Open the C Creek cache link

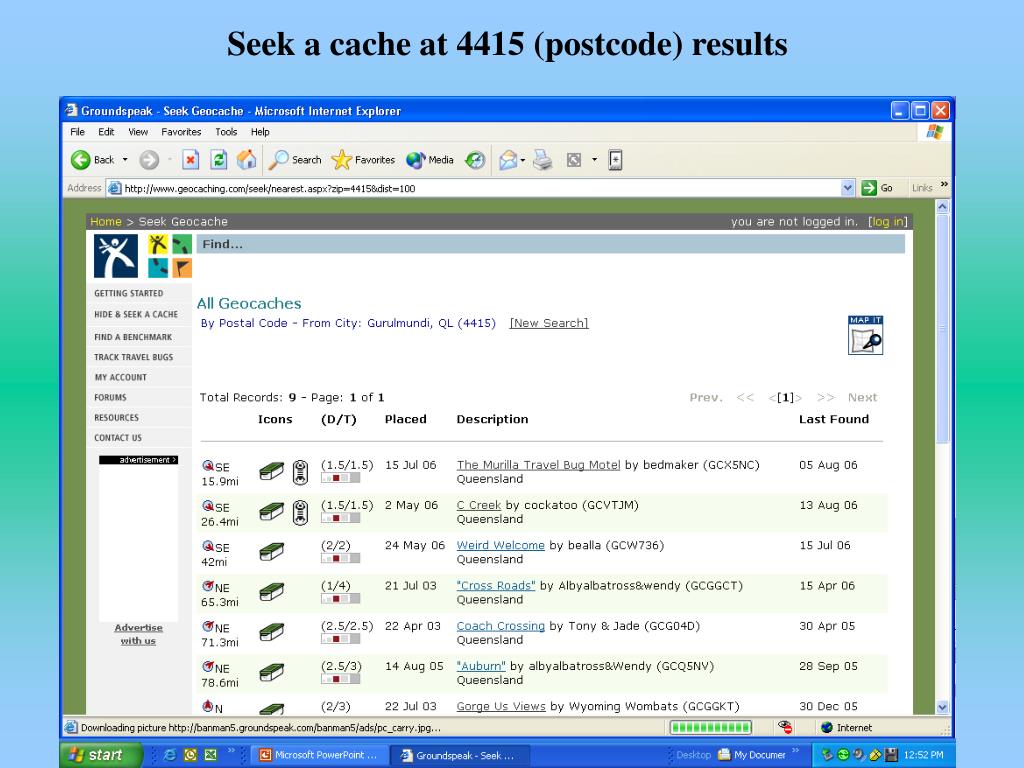click(479, 505)
